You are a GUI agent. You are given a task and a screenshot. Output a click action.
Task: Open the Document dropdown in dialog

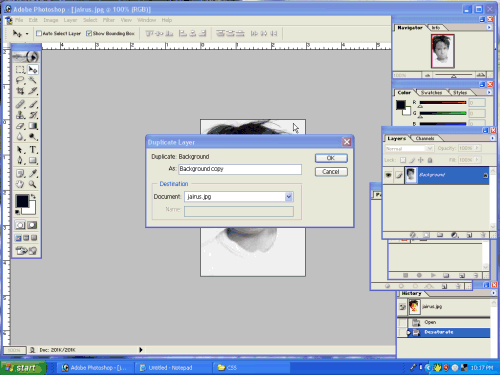tap(289, 197)
